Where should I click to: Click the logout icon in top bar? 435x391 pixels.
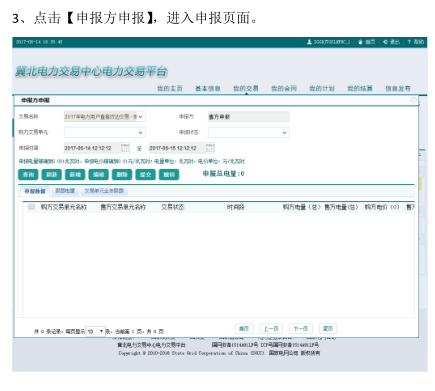click(385, 42)
